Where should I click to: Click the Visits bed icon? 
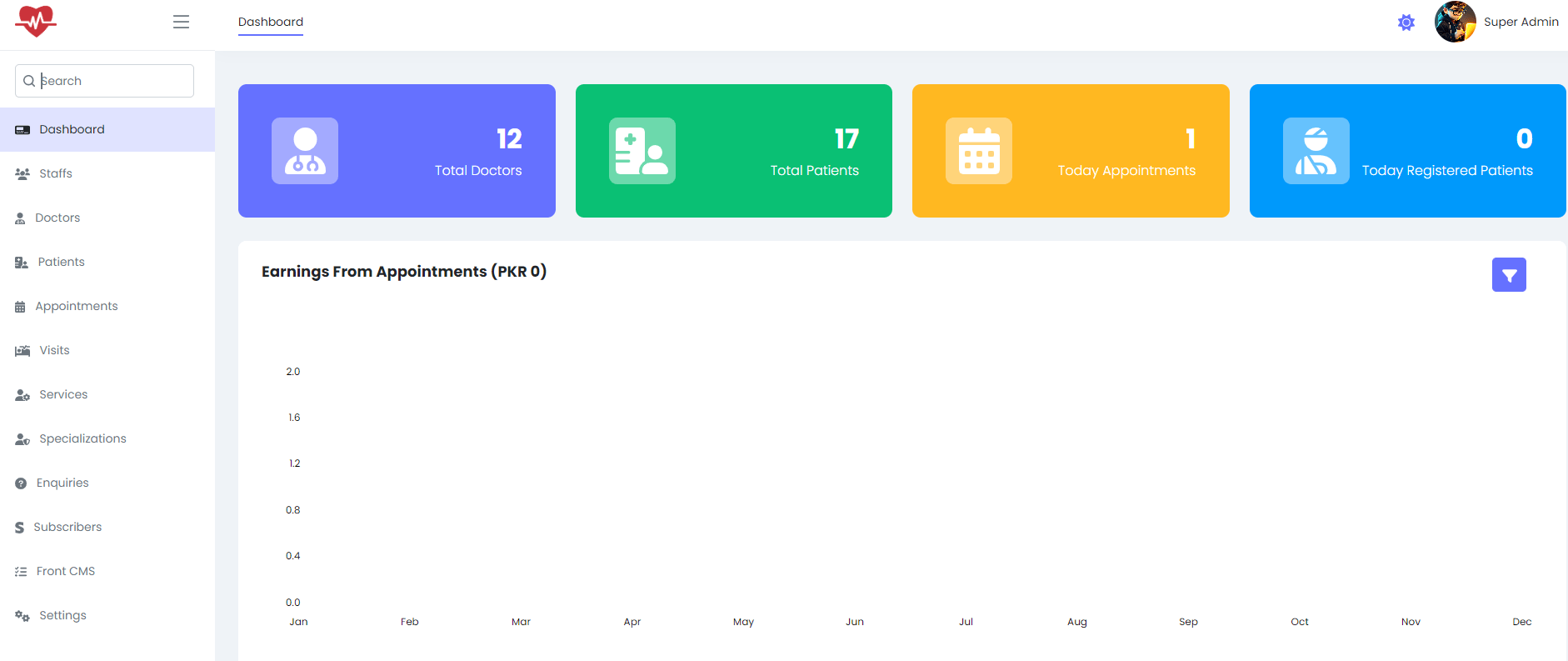pyautogui.click(x=22, y=351)
